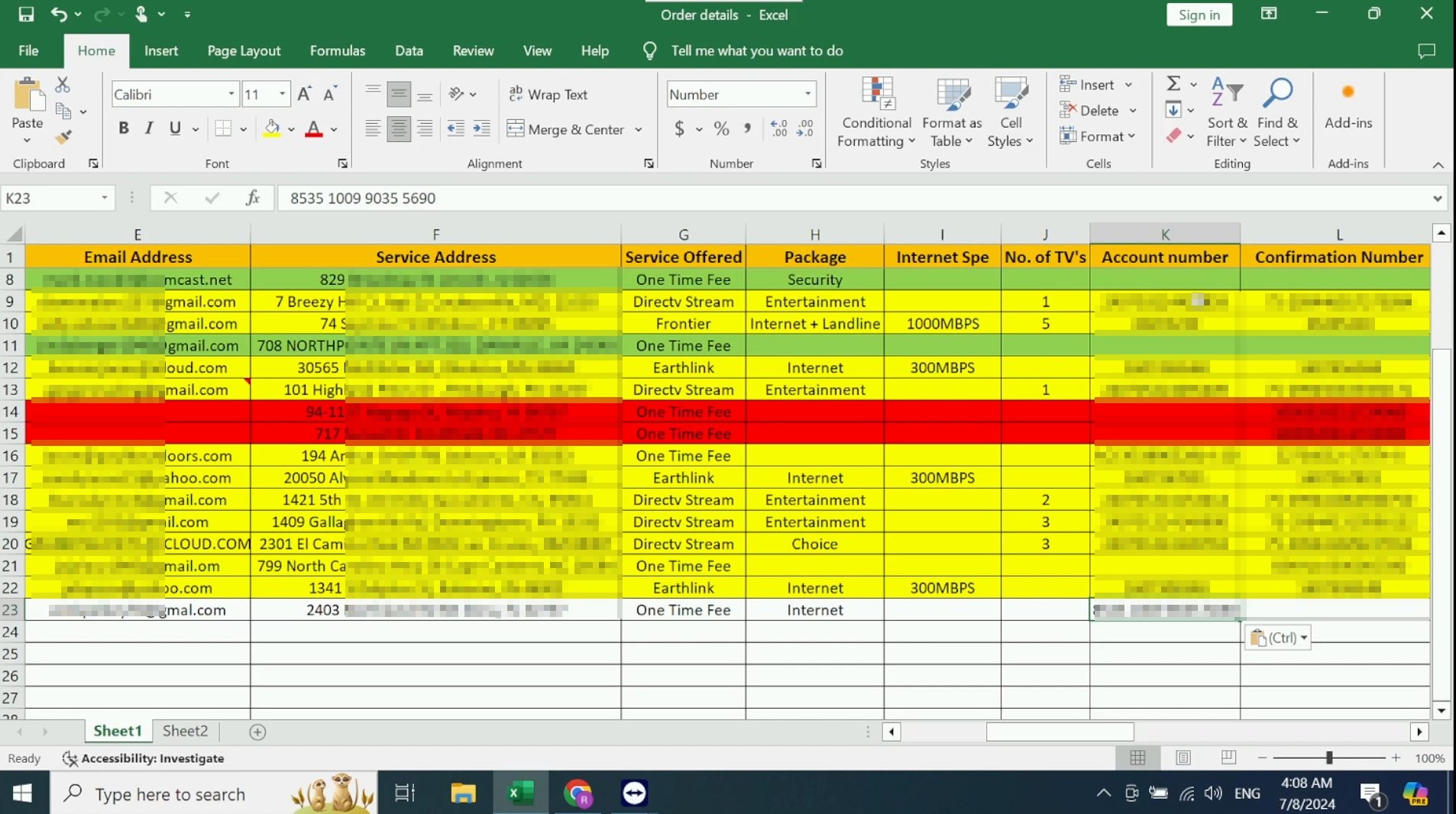Image resolution: width=1456 pixels, height=814 pixels.
Task: Open the Number format dropdown
Action: [807, 94]
